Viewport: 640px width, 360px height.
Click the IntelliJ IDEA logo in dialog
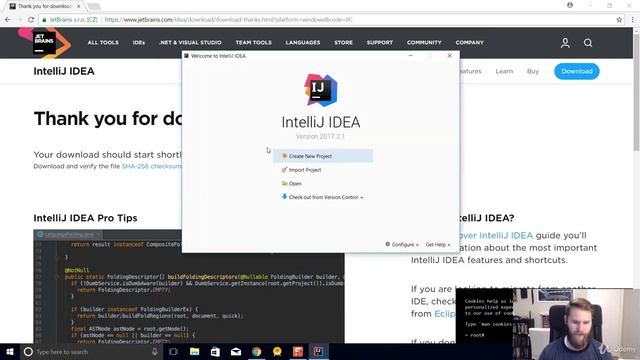point(321,90)
